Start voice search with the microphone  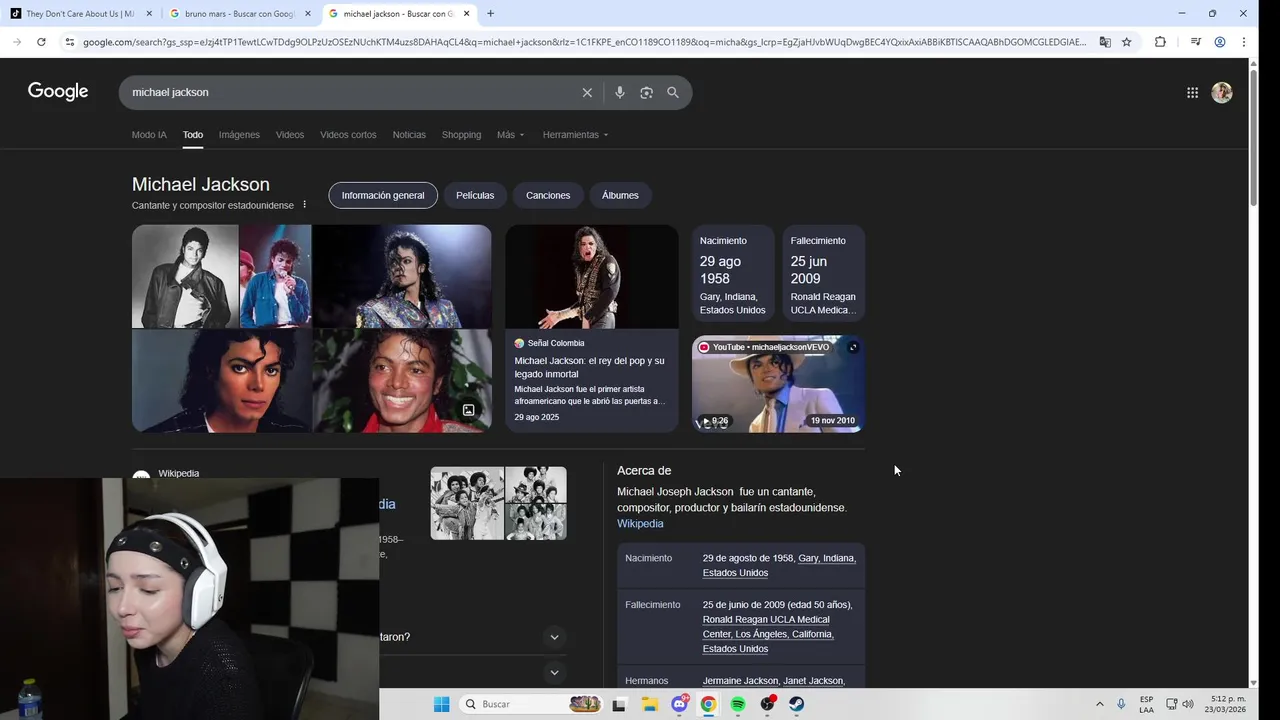(620, 92)
